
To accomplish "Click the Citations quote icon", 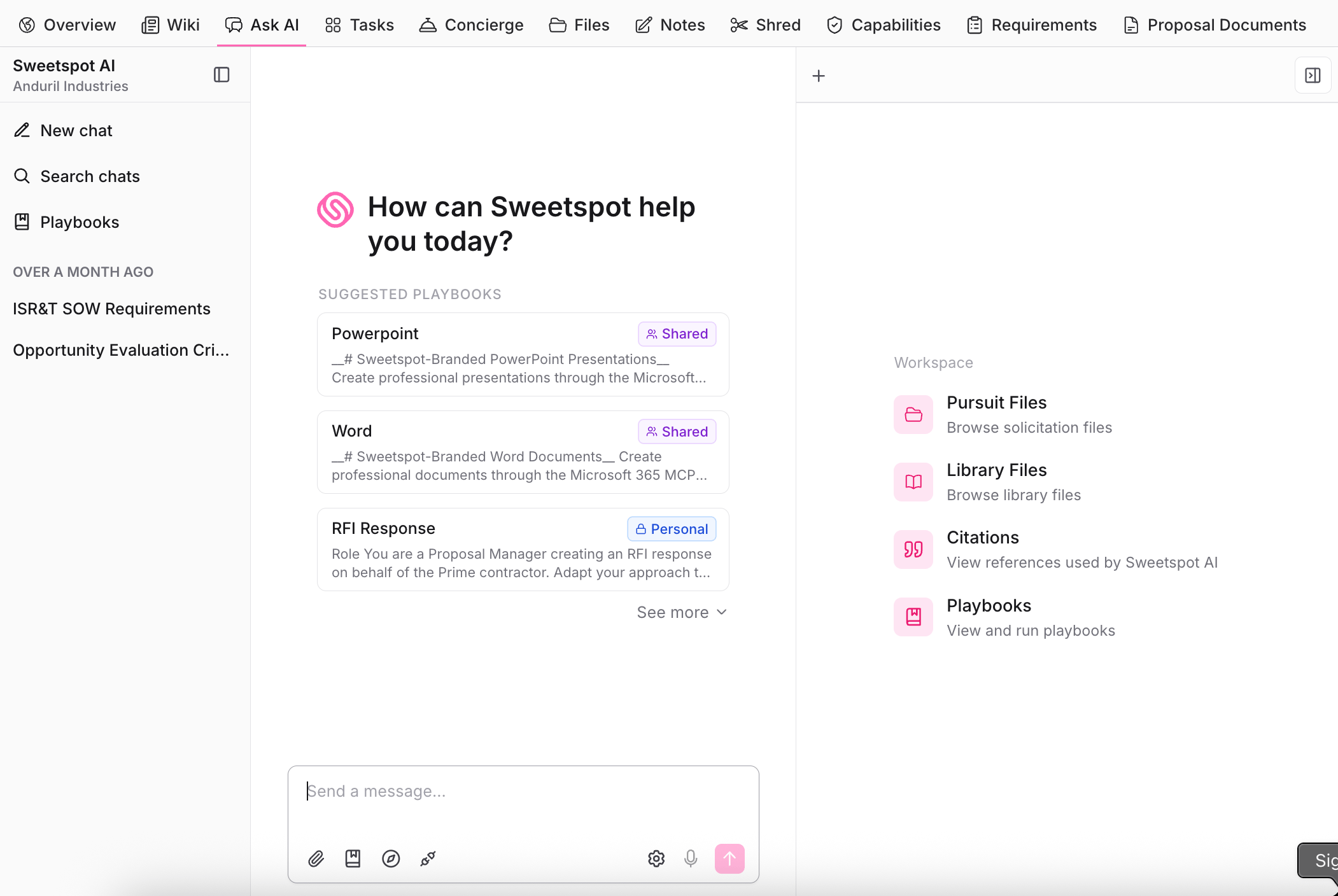I will pyautogui.click(x=913, y=550).
